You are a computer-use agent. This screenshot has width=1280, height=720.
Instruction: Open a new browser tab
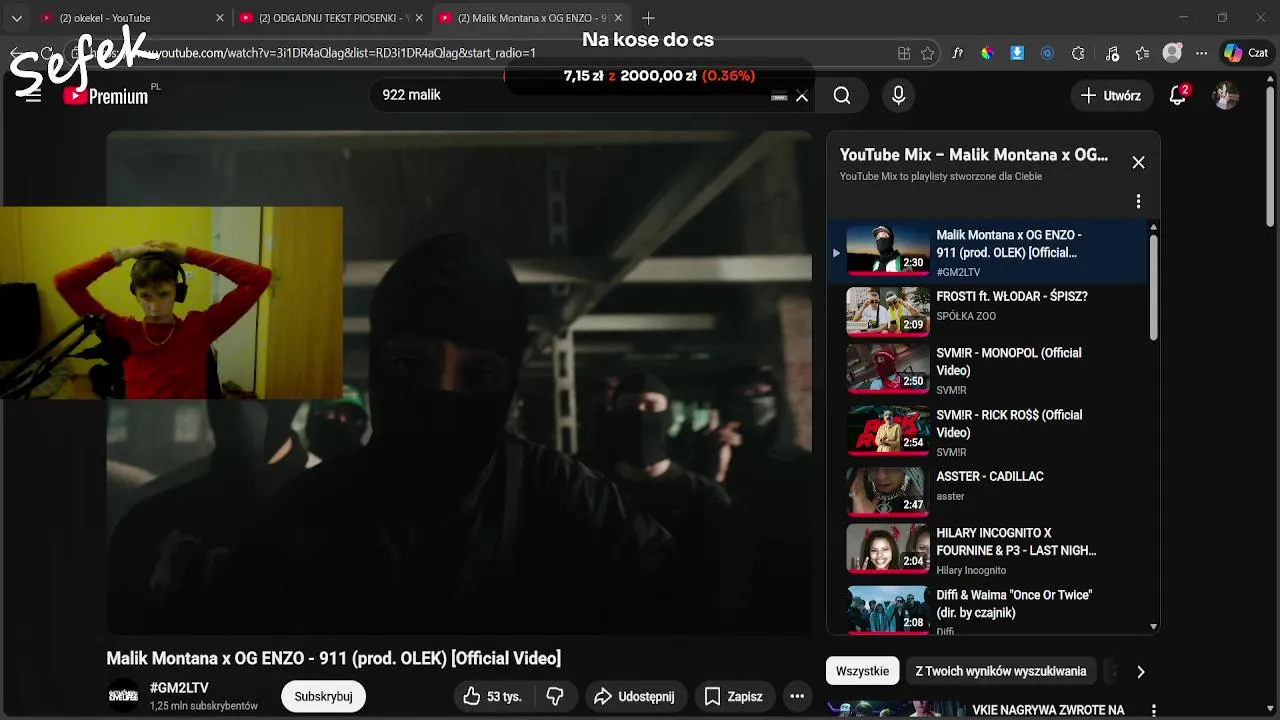pyautogui.click(x=648, y=18)
